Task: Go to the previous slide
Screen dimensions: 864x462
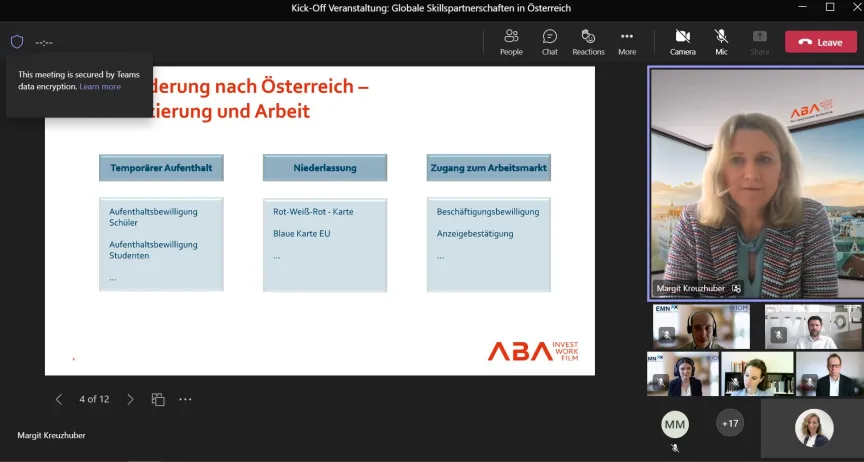Action: click(59, 399)
